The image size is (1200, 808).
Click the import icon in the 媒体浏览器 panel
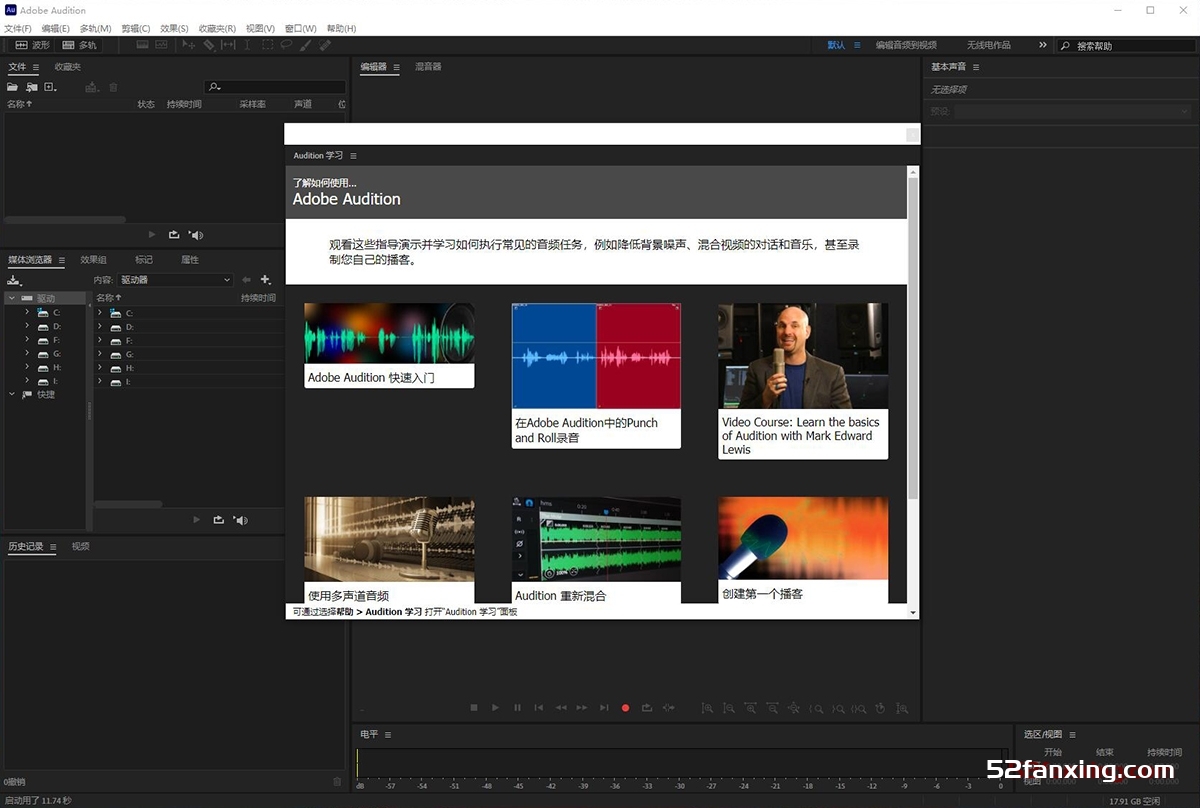click(14, 280)
